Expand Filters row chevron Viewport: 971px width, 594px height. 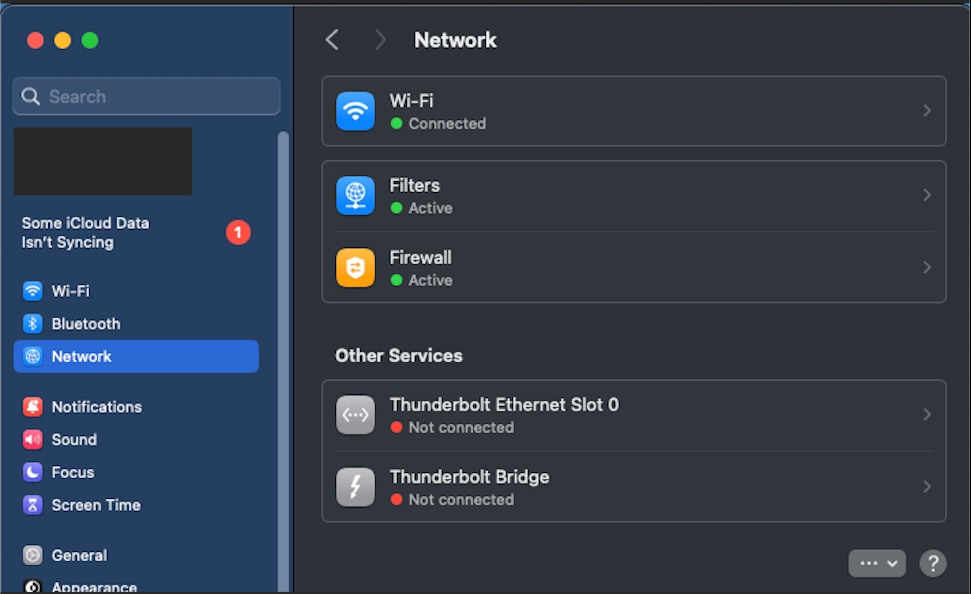click(x=926, y=195)
